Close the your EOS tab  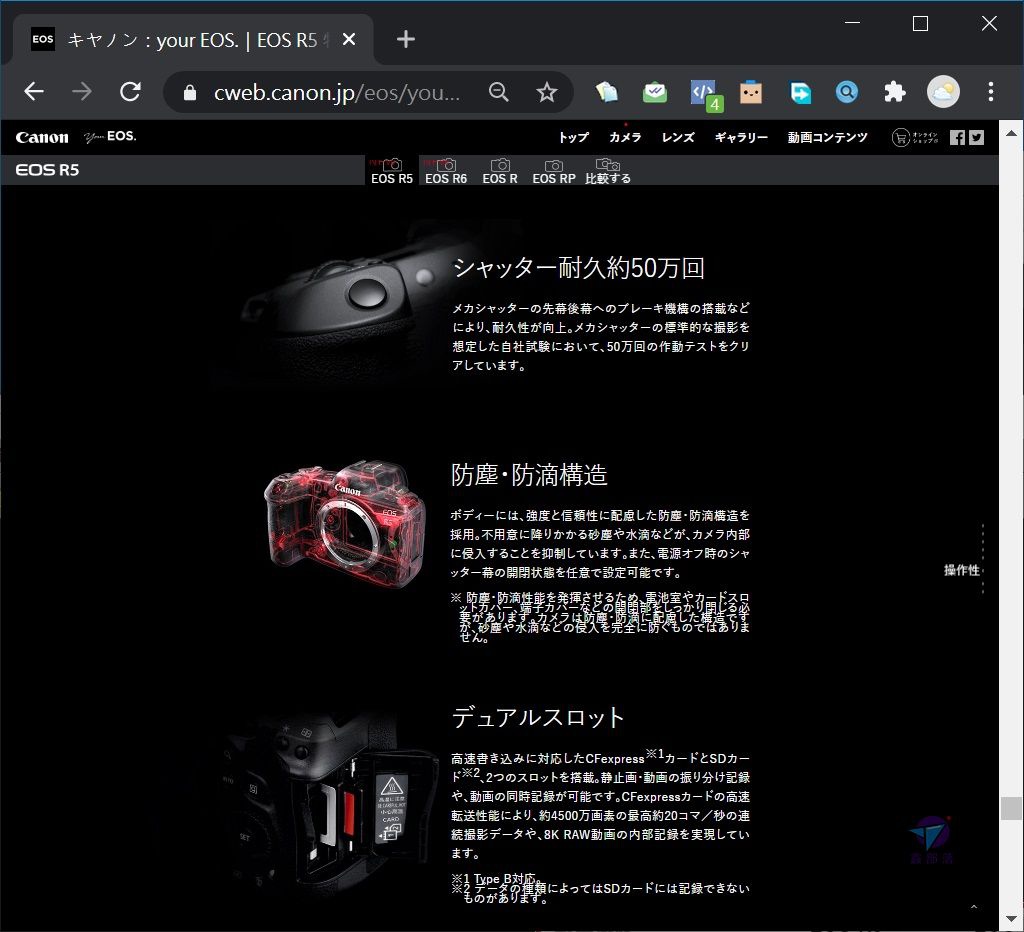tap(349, 40)
